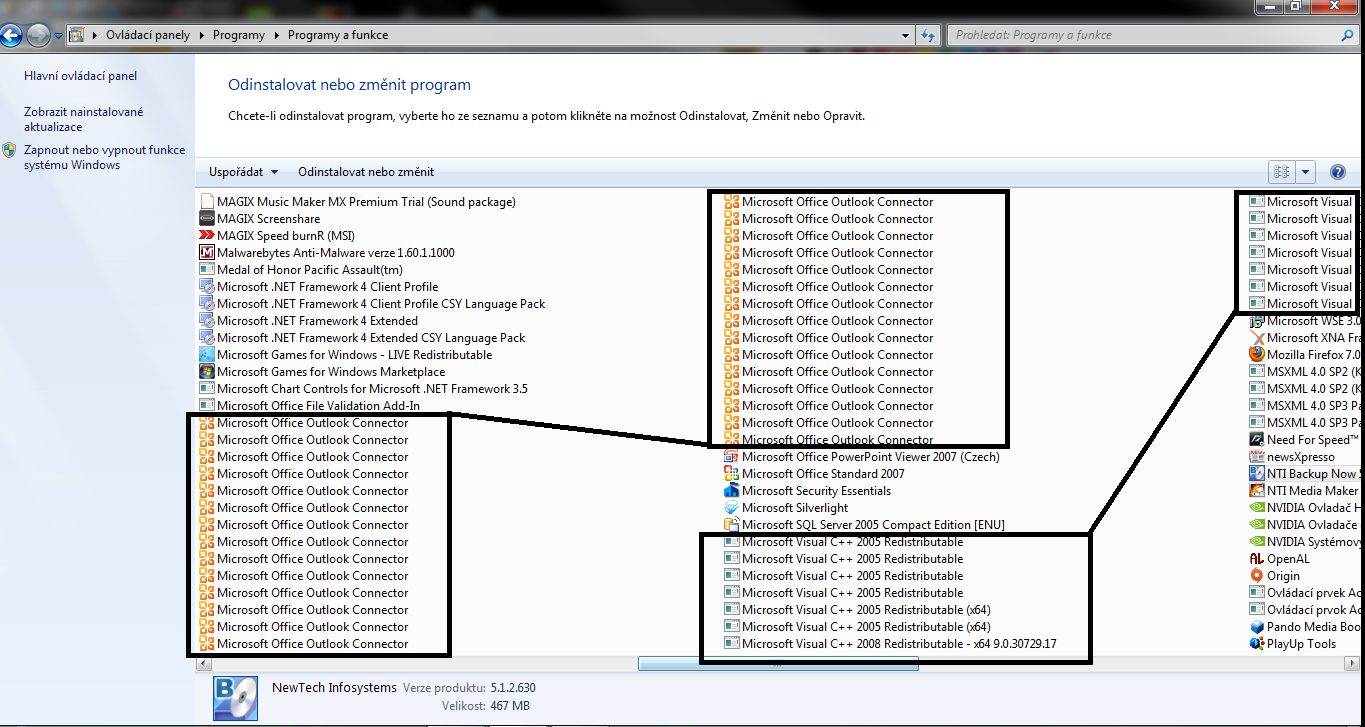The width and height of the screenshot is (1365, 727).
Task: Click the Microsoft XNA Framework icon
Action: point(1257,338)
